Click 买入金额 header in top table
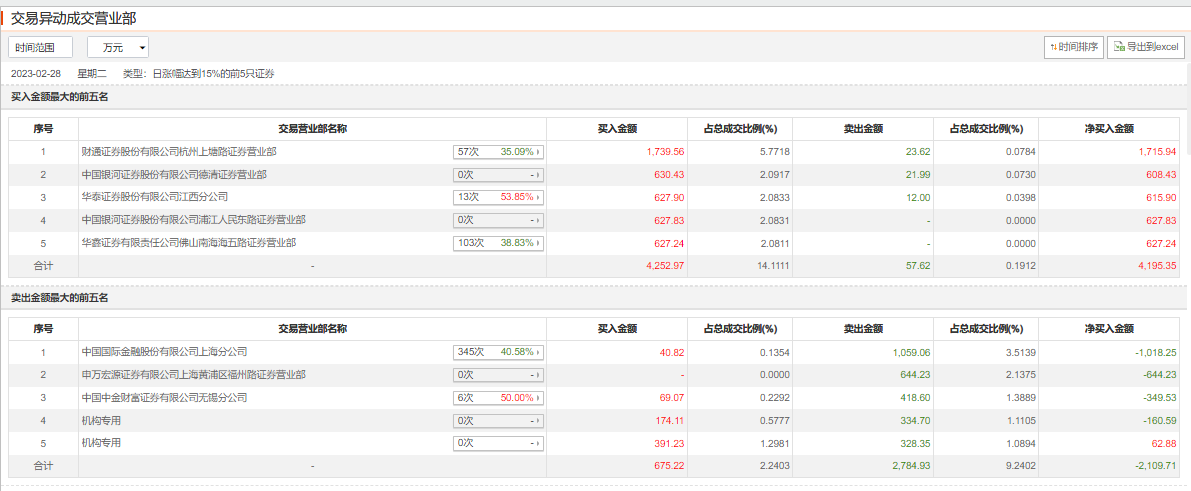The image size is (1191, 491). point(617,129)
